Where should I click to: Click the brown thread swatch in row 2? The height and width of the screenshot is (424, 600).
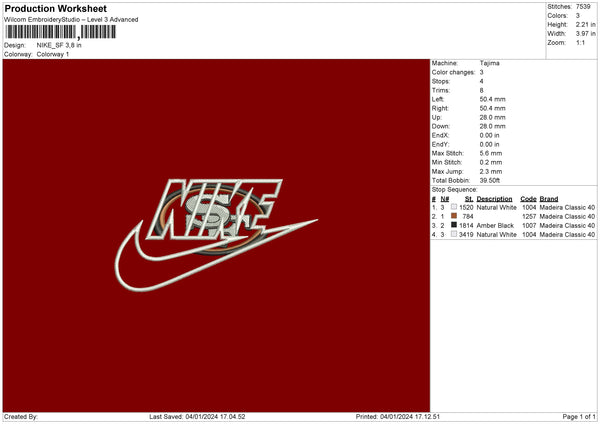pyautogui.click(x=454, y=216)
